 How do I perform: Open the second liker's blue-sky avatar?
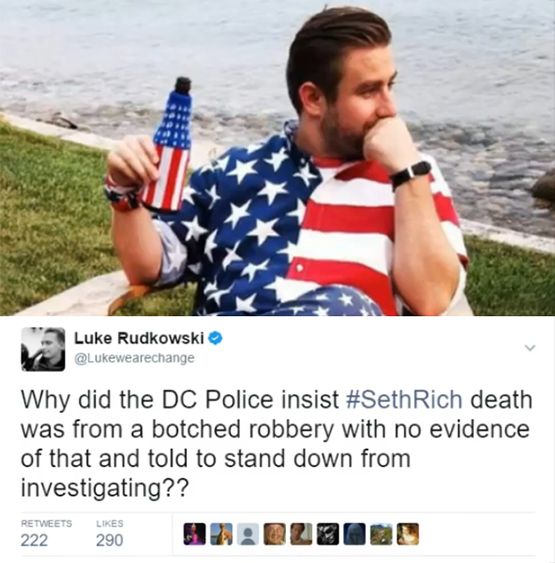coord(221,534)
